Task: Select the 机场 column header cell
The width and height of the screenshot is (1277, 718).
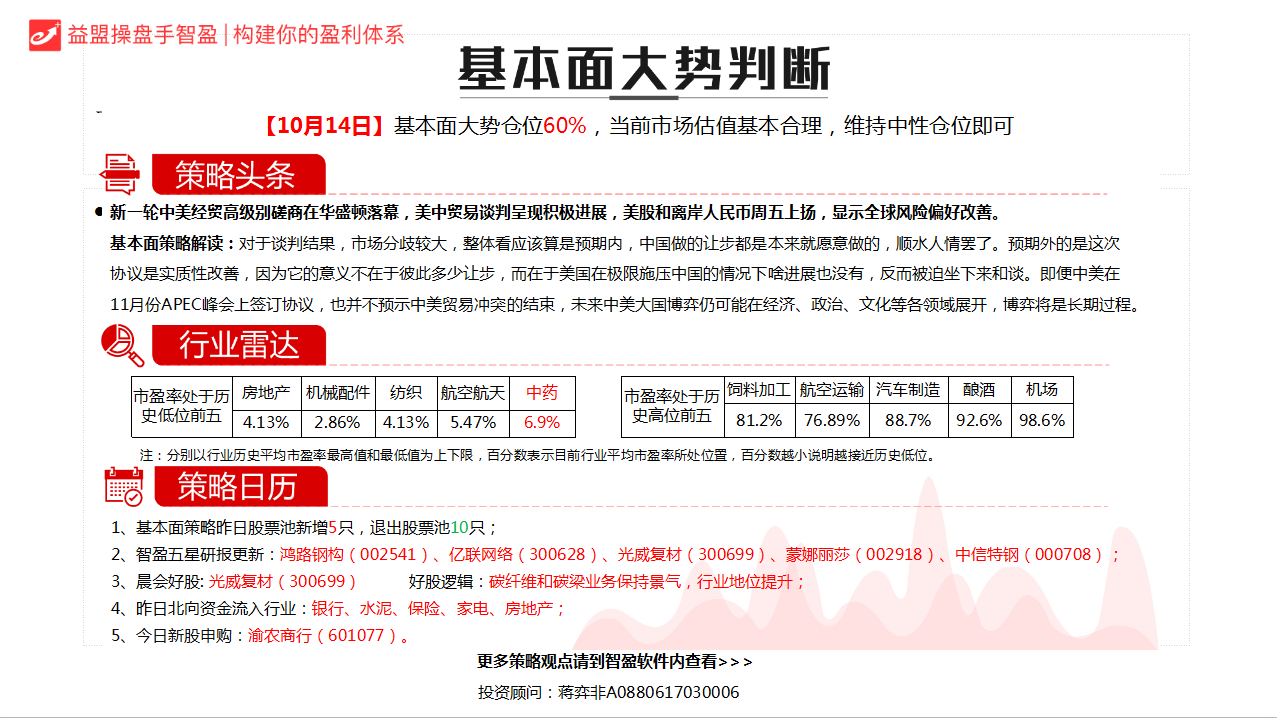Action: pos(1041,391)
